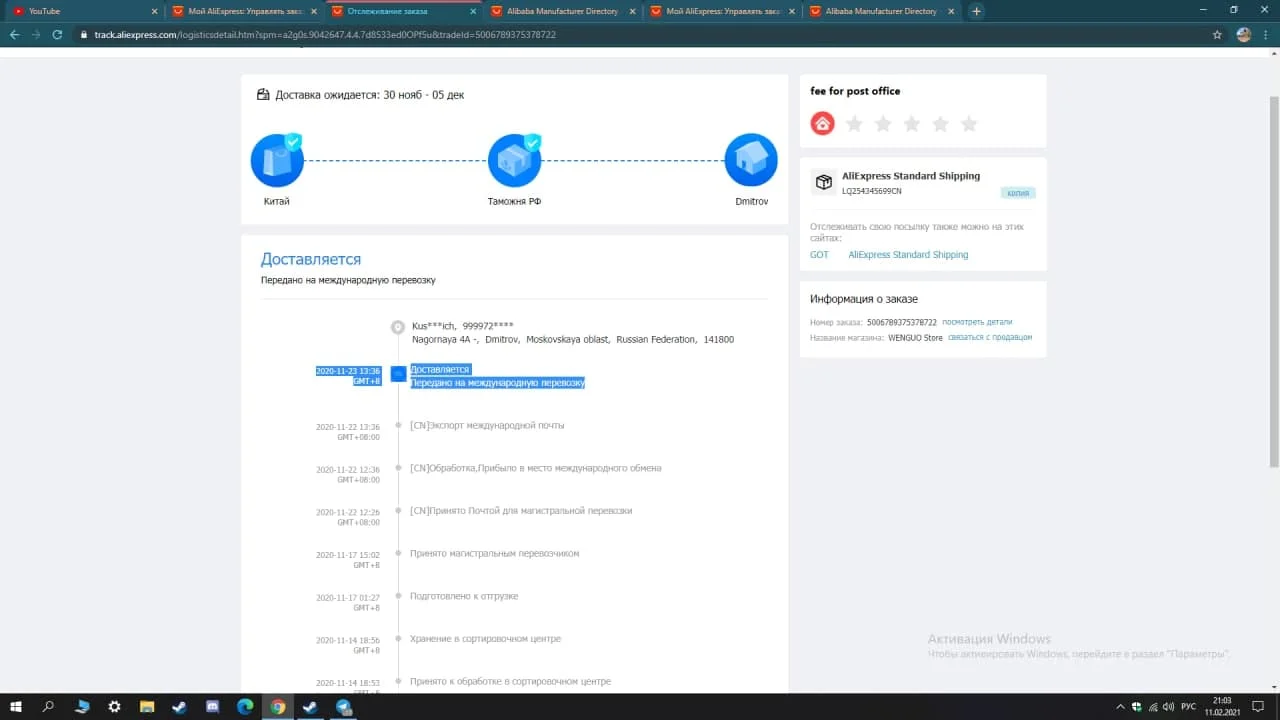Image resolution: width=1280 pixels, height=720 pixels.
Task: Click связаться с продавцом to contact the seller
Action: 990,337
